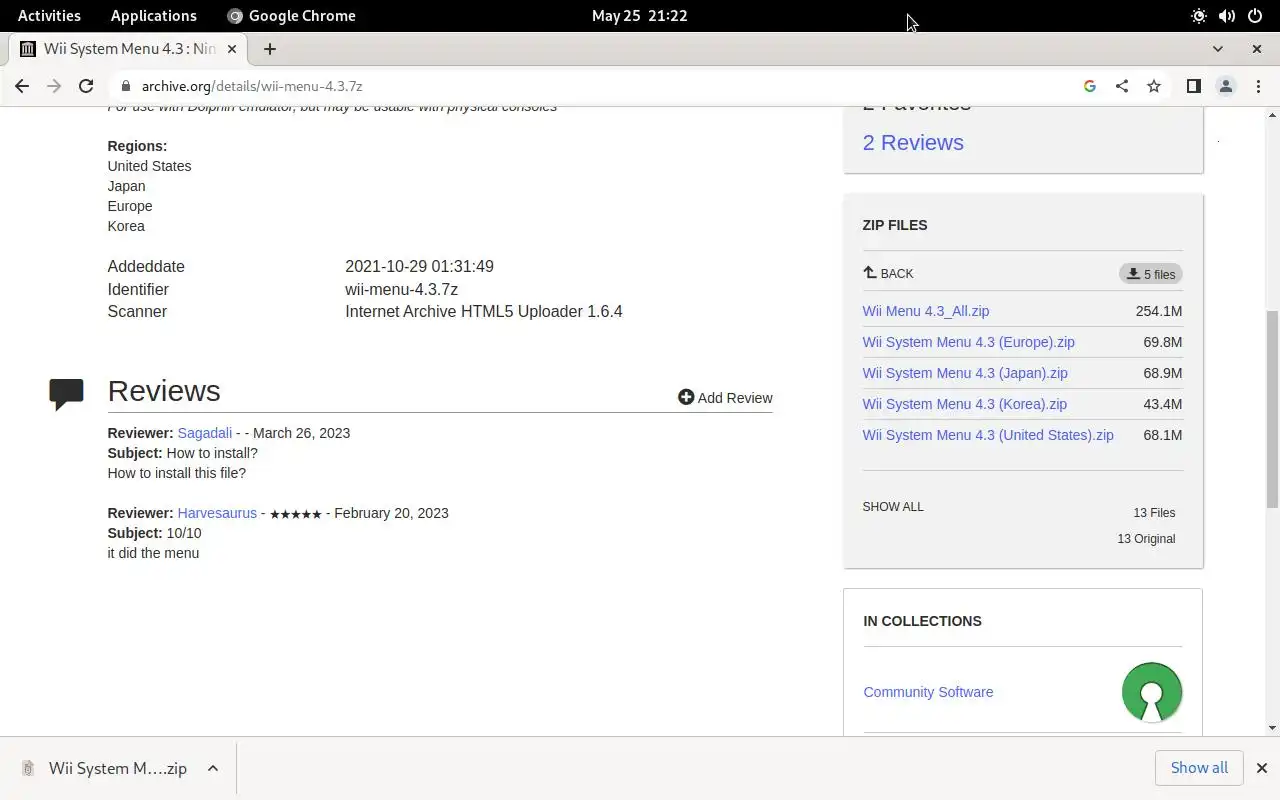This screenshot has width=1280, height=800.
Task: Click the site lock icon in the address bar
Action: coord(124,86)
